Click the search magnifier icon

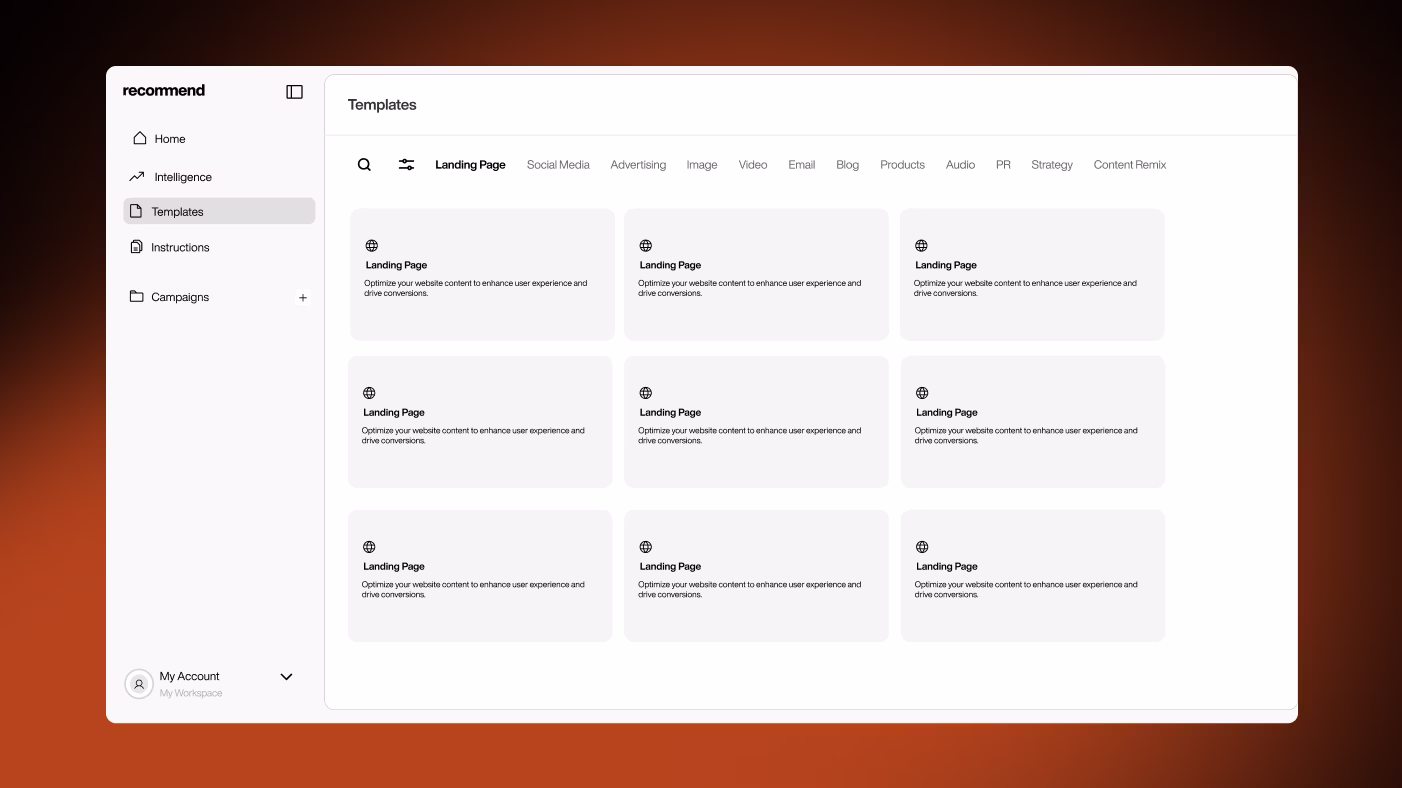pos(364,165)
